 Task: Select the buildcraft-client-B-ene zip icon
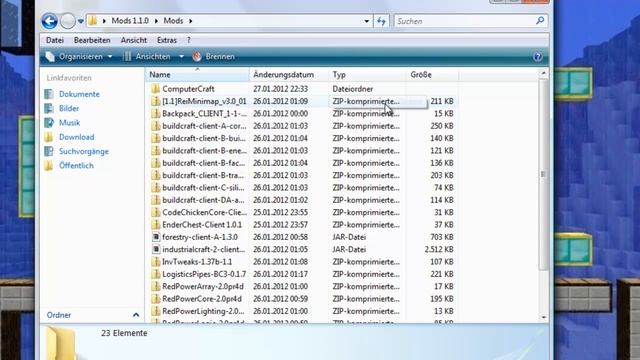point(155,151)
